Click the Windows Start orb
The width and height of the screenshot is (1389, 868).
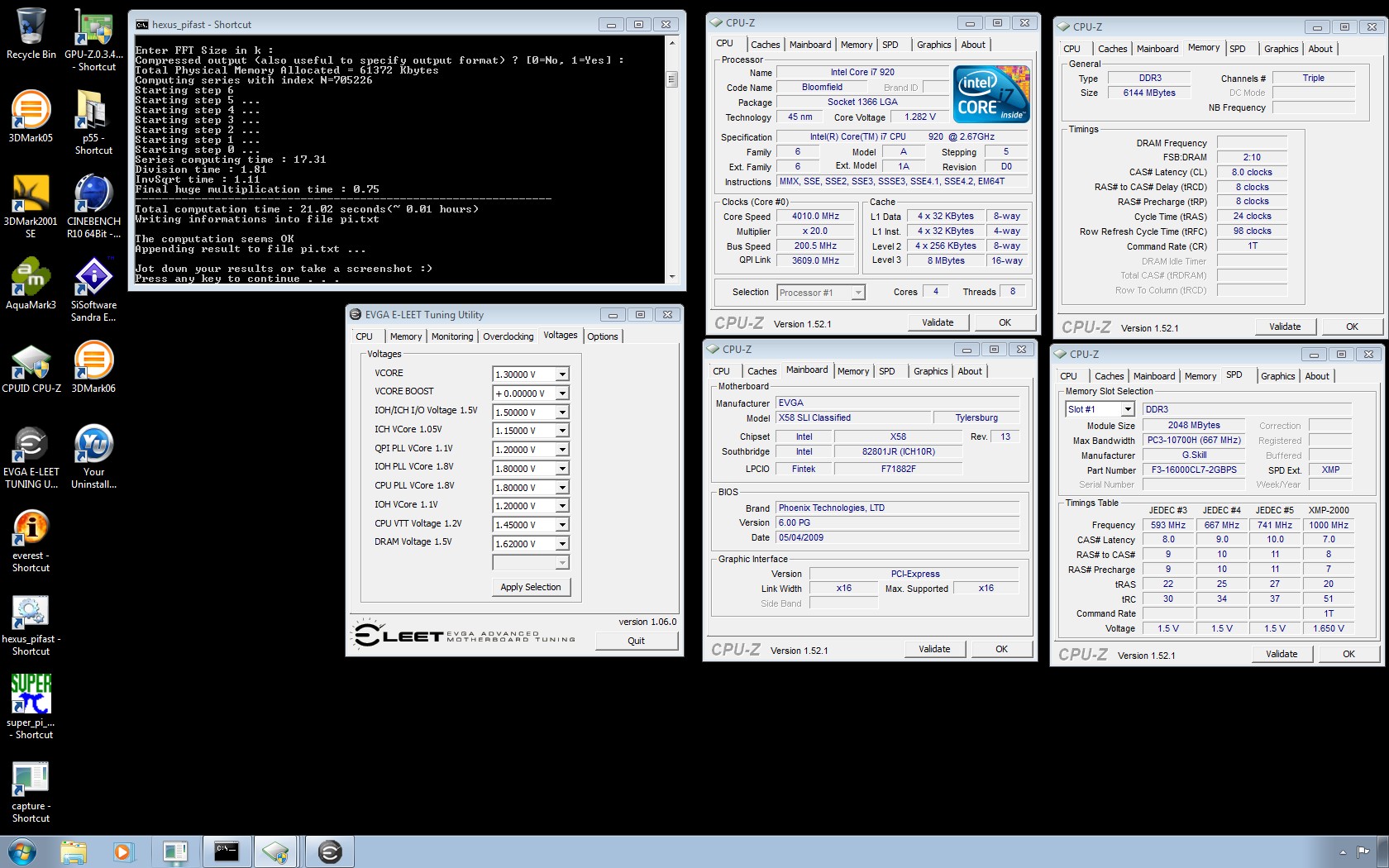tap(21, 851)
